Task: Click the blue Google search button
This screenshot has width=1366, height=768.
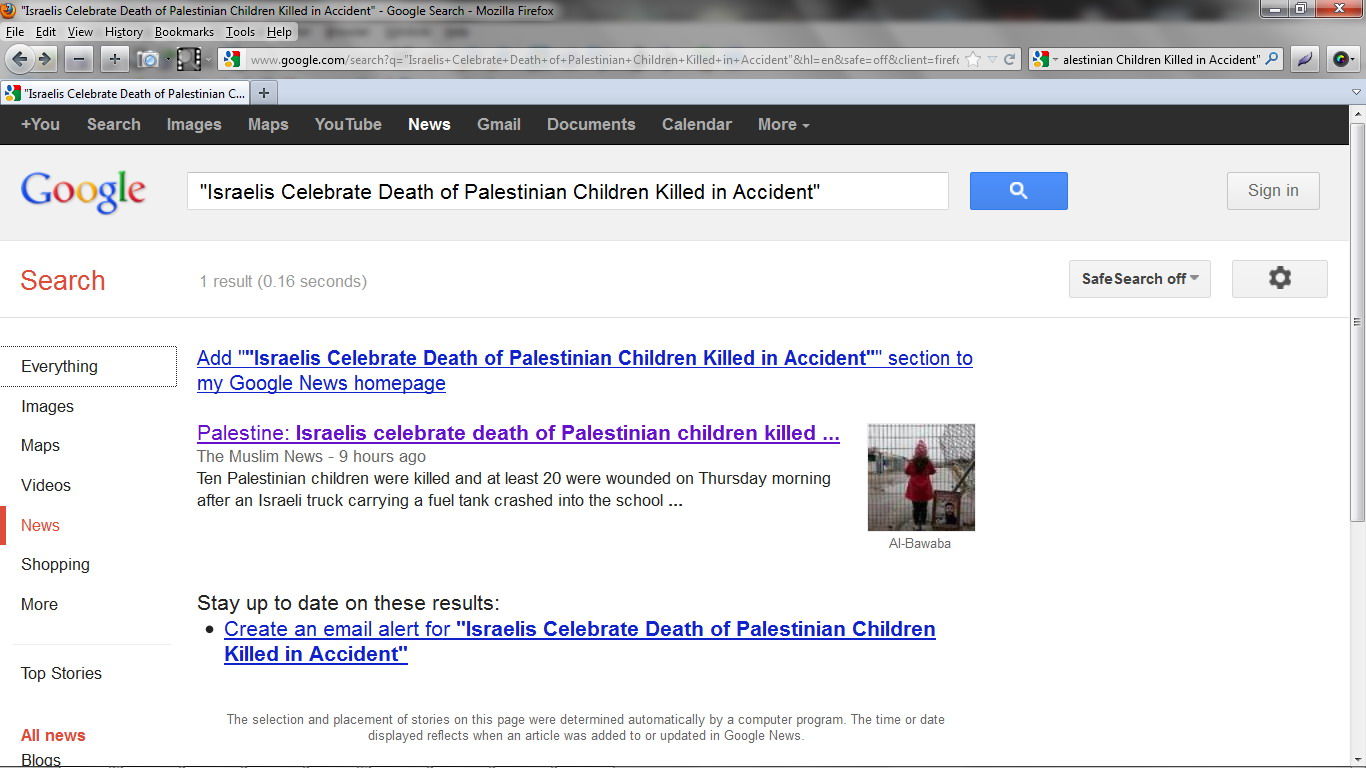Action: coord(1018,190)
